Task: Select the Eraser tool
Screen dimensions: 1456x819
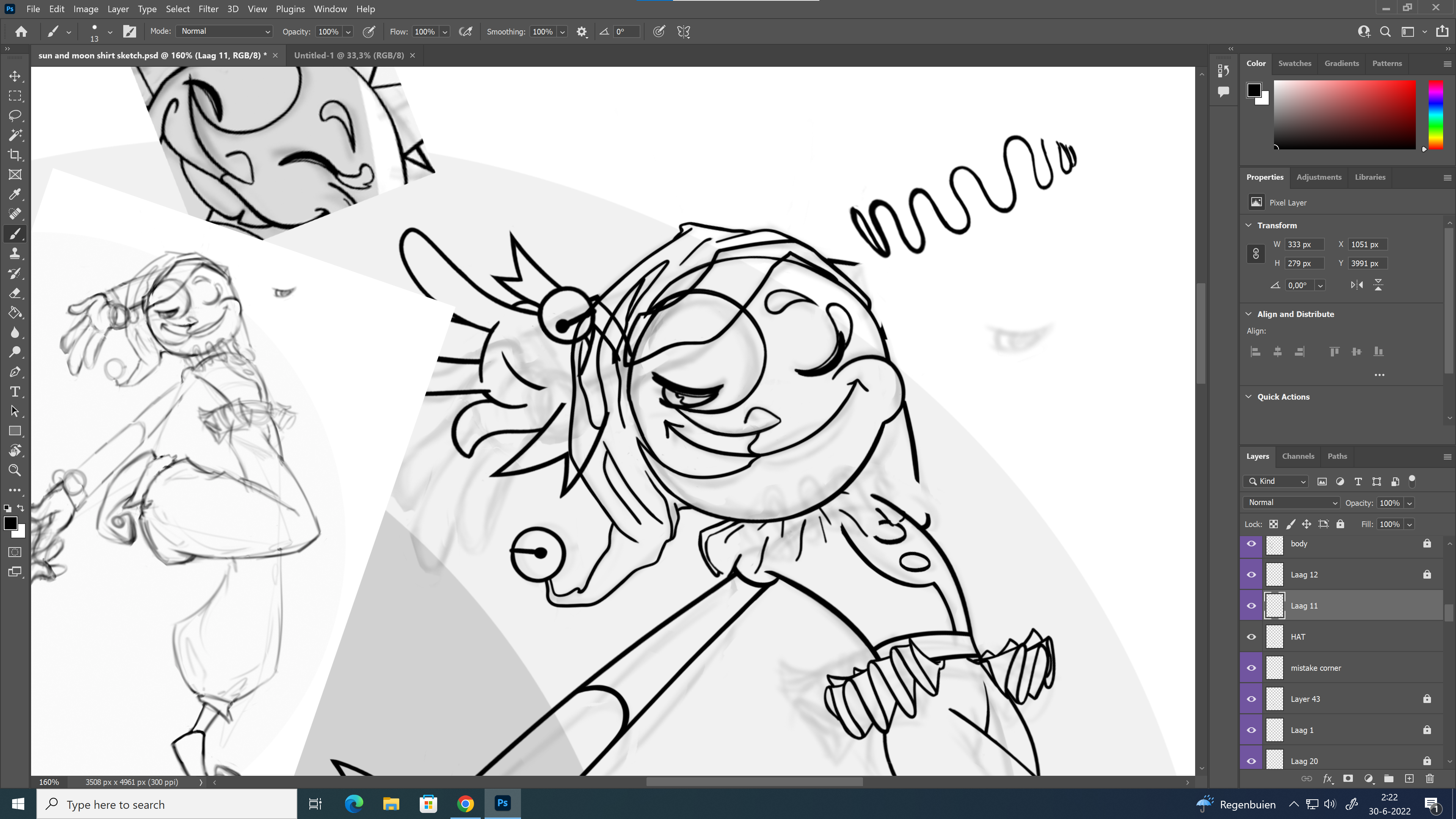Action: (x=15, y=293)
